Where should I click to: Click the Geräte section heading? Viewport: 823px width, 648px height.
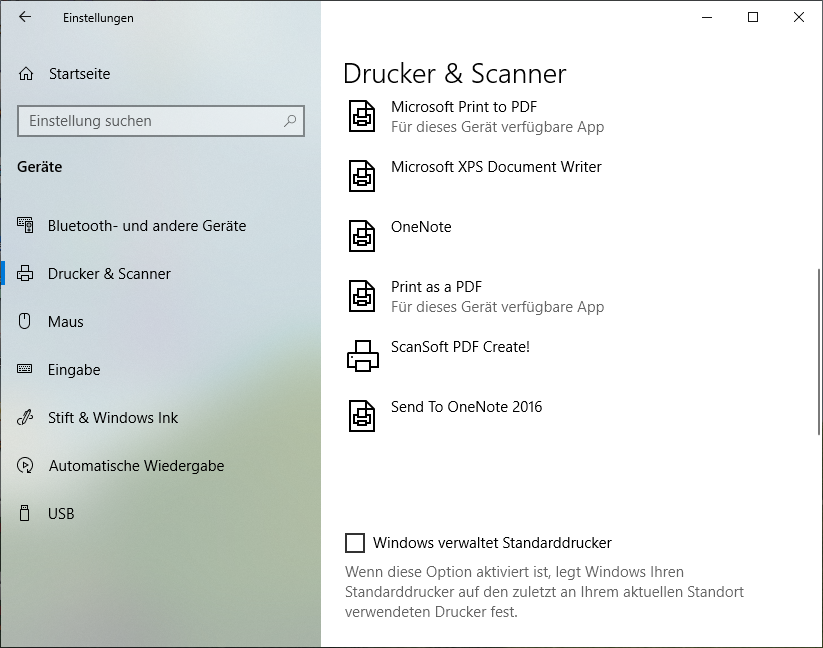[x=39, y=167]
